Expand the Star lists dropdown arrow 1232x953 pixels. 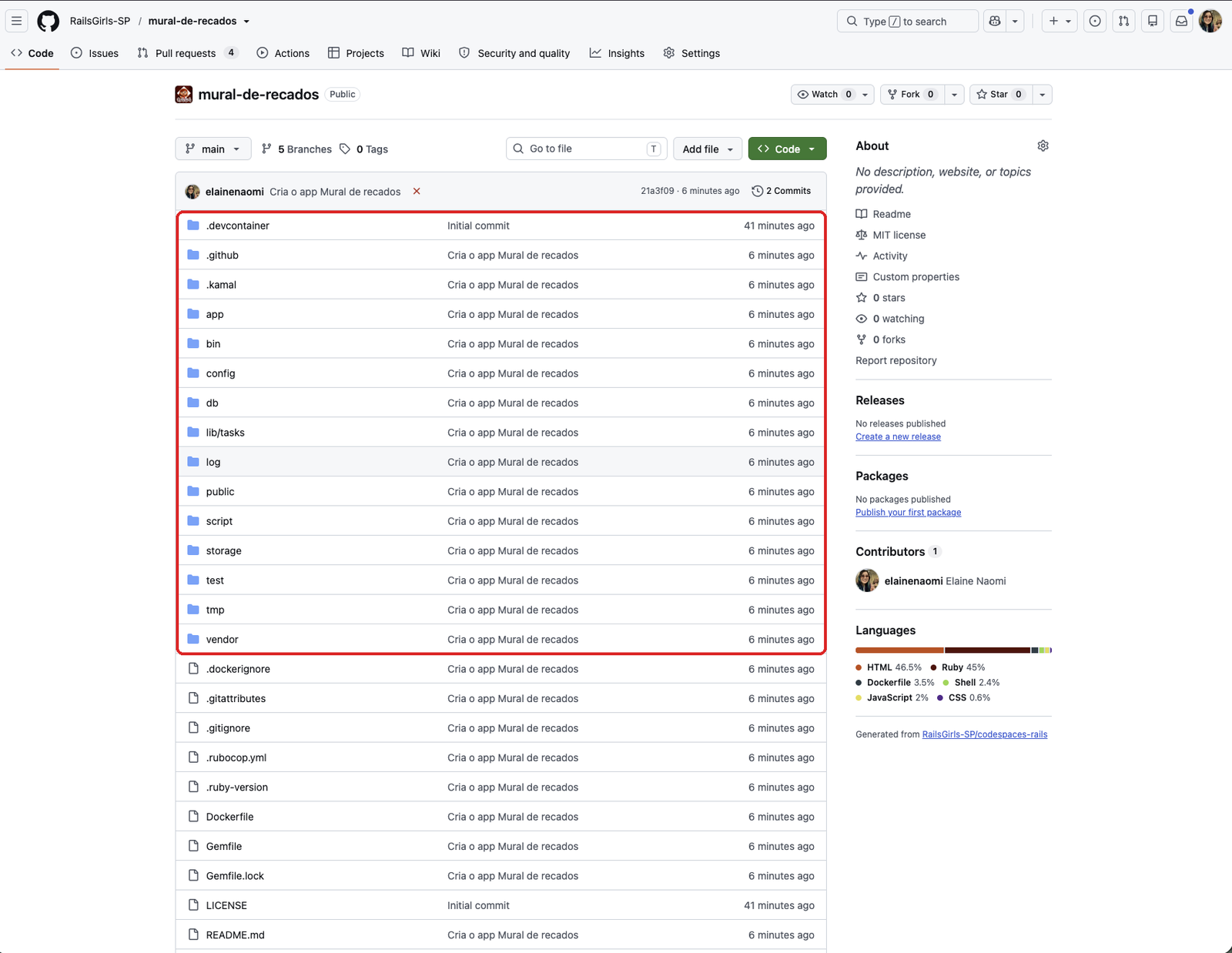[1042, 94]
